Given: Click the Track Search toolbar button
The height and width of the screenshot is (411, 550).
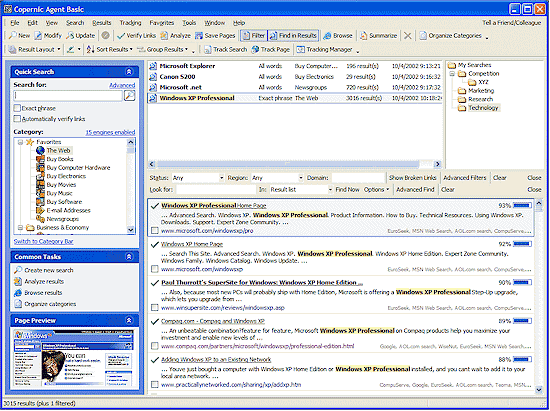Looking at the screenshot, I should coord(226,49).
